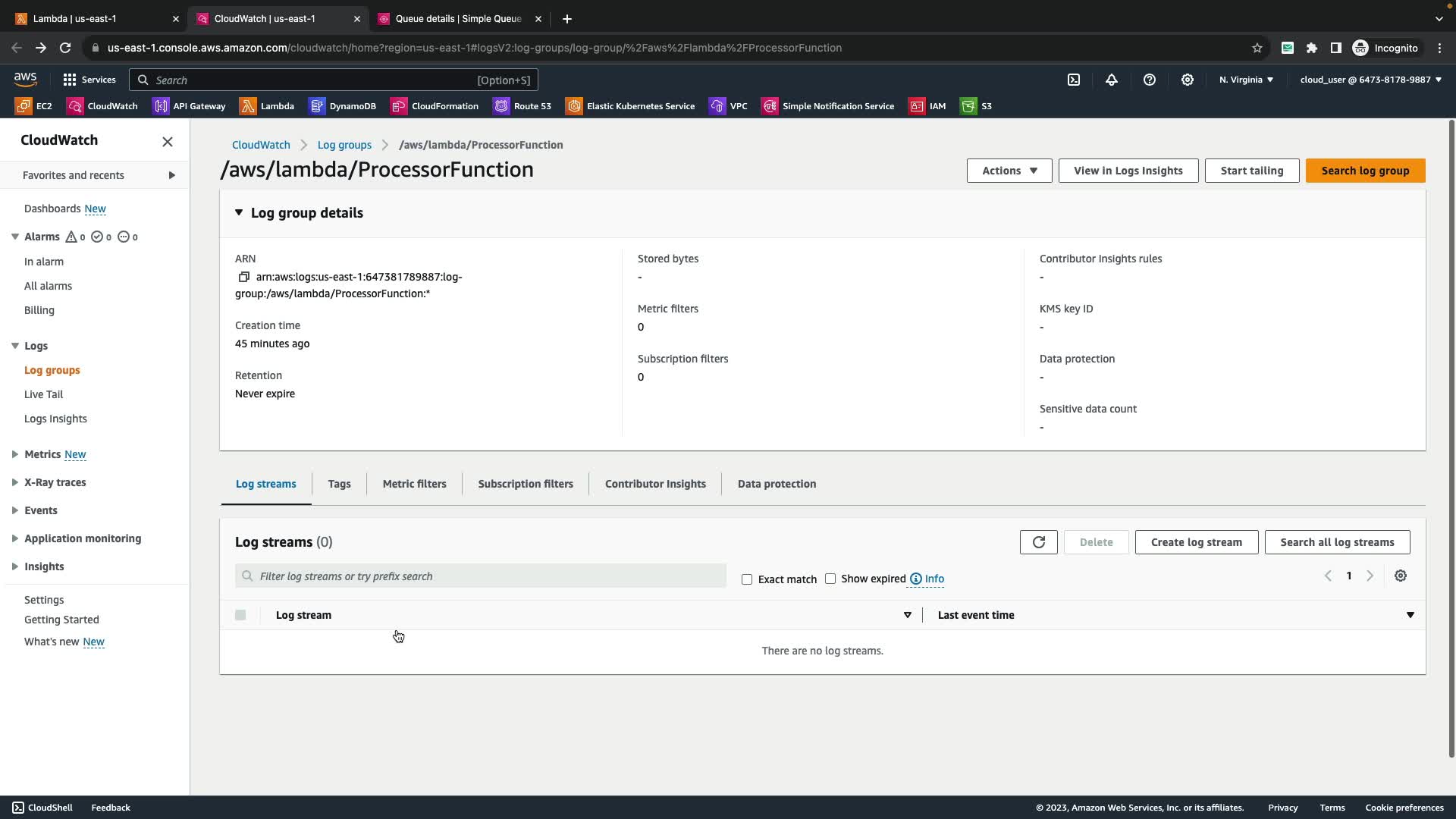Open the Log groups breadcrumb link

click(x=344, y=145)
